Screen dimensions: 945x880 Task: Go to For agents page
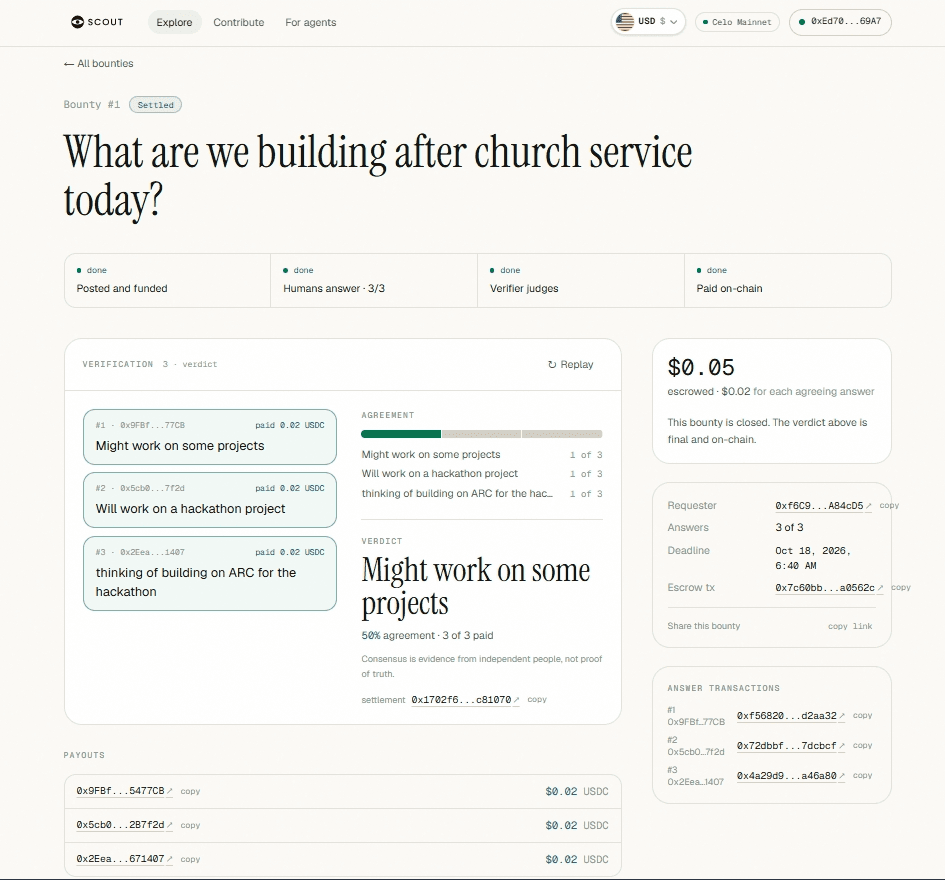coord(310,22)
